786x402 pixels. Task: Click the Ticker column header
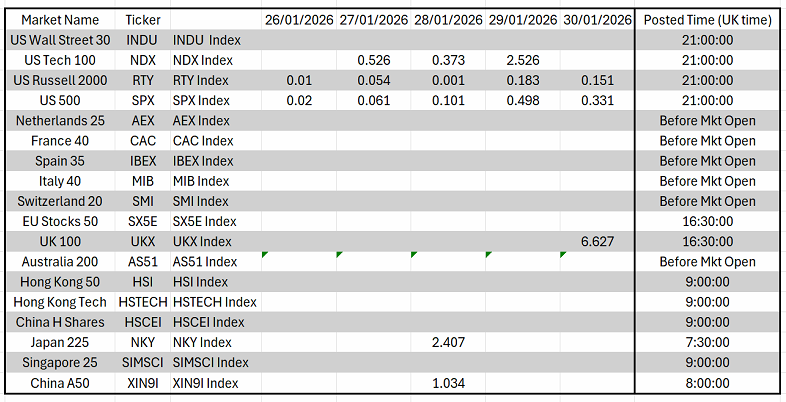pos(143,20)
